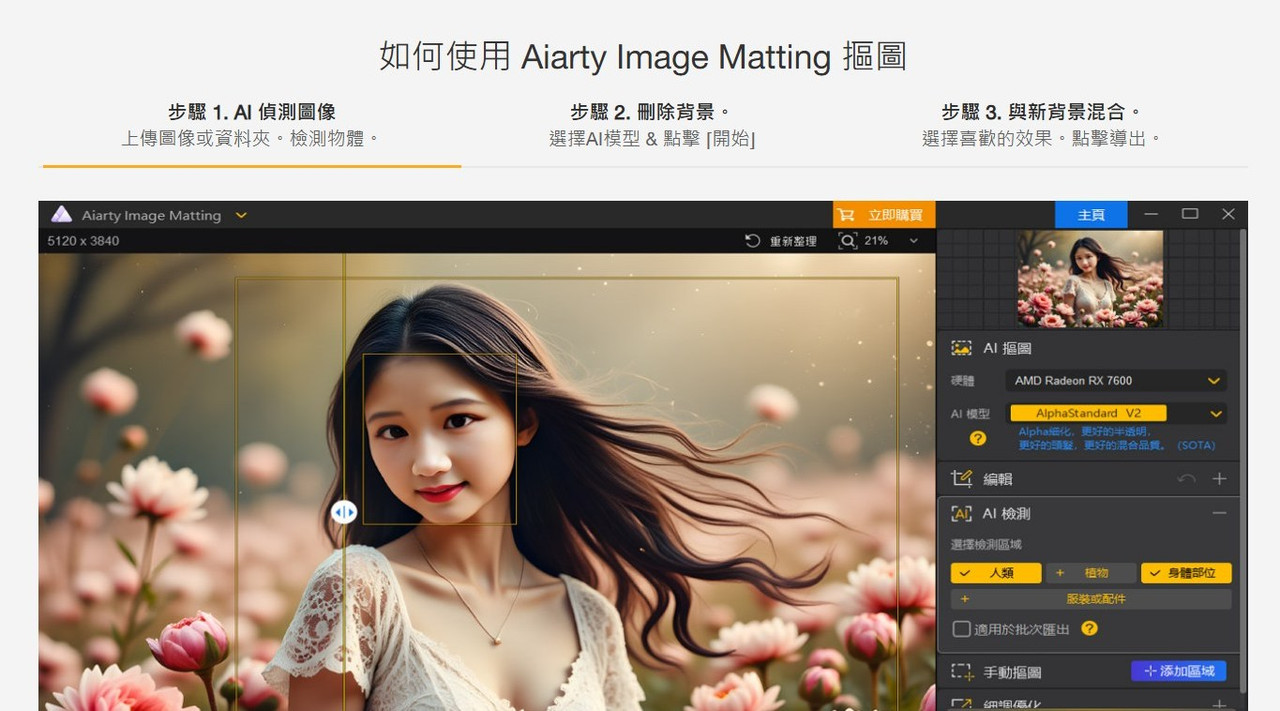Click the 手動摳圖 section icon
Viewport: 1280px width, 711px height.
(x=961, y=672)
